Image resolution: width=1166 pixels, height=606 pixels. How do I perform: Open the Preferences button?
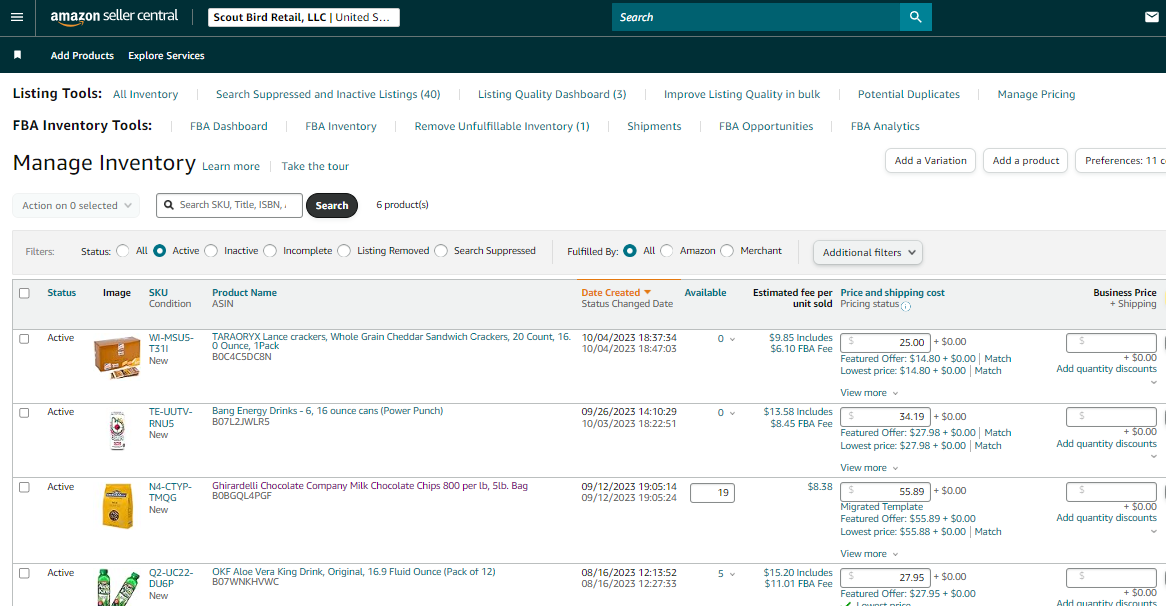click(1121, 161)
